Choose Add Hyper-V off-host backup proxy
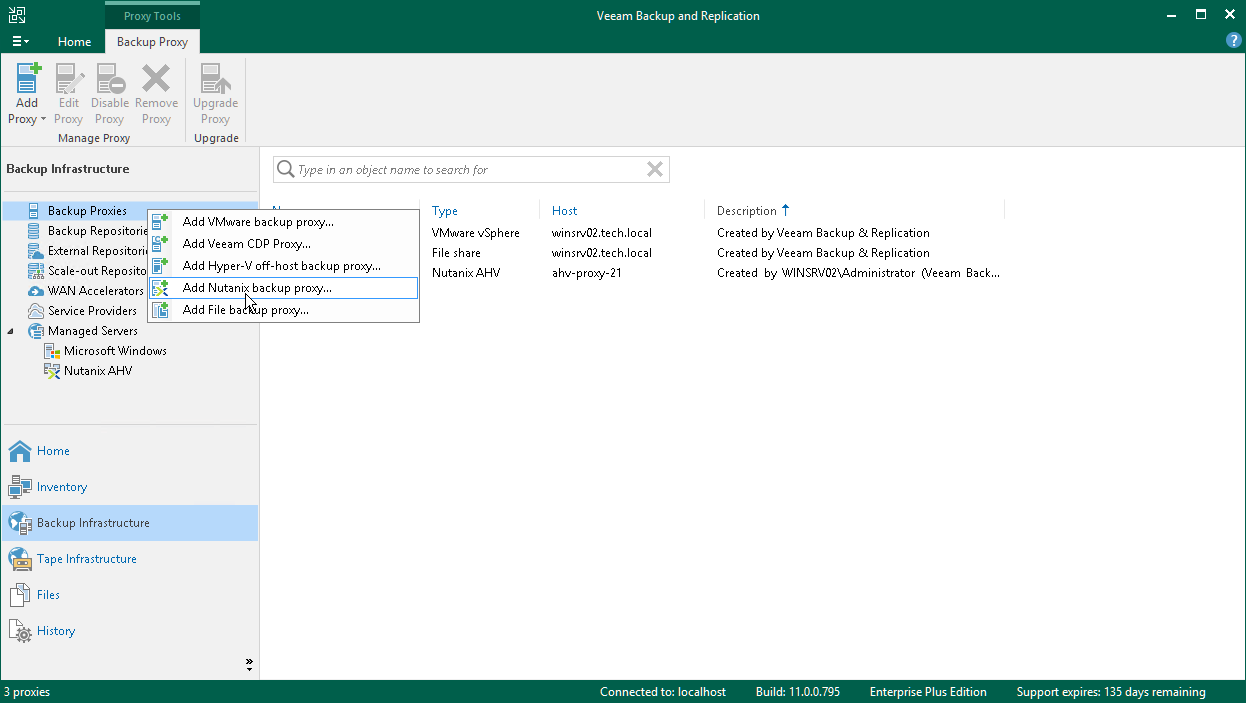 (x=284, y=266)
